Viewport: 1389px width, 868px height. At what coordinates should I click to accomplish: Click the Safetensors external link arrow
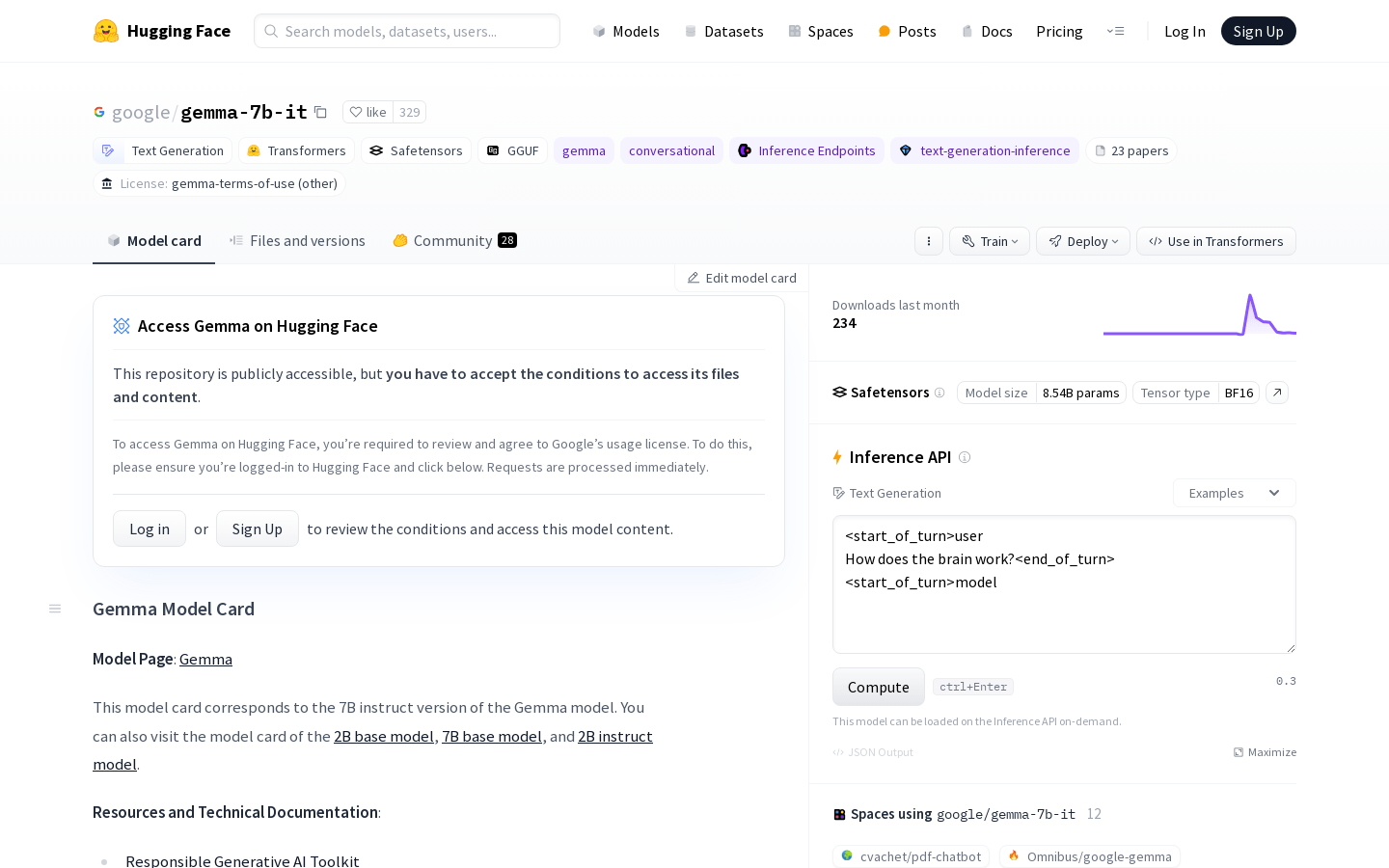click(1277, 393)
